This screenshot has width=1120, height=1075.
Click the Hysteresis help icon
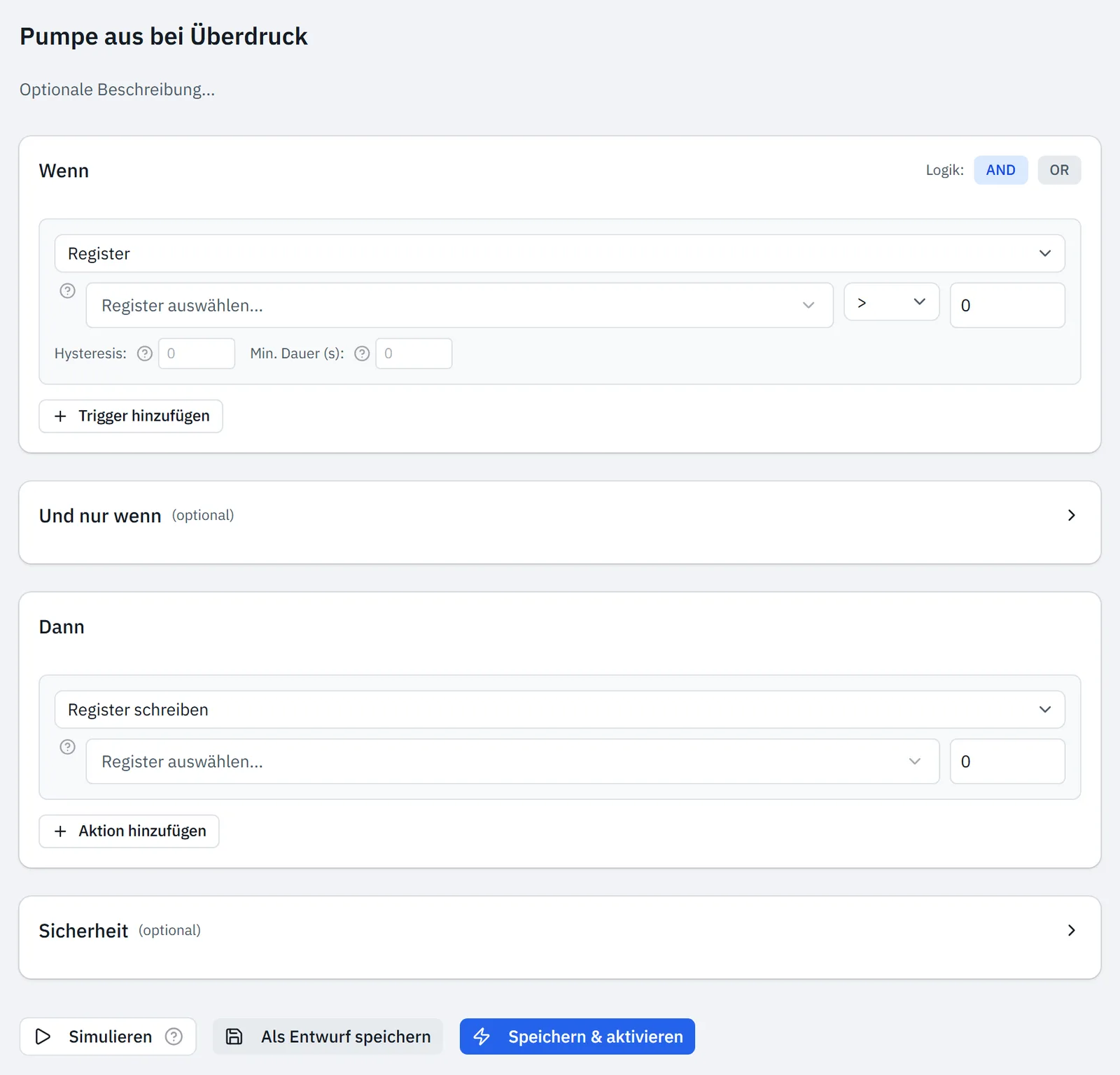point(145,353)
